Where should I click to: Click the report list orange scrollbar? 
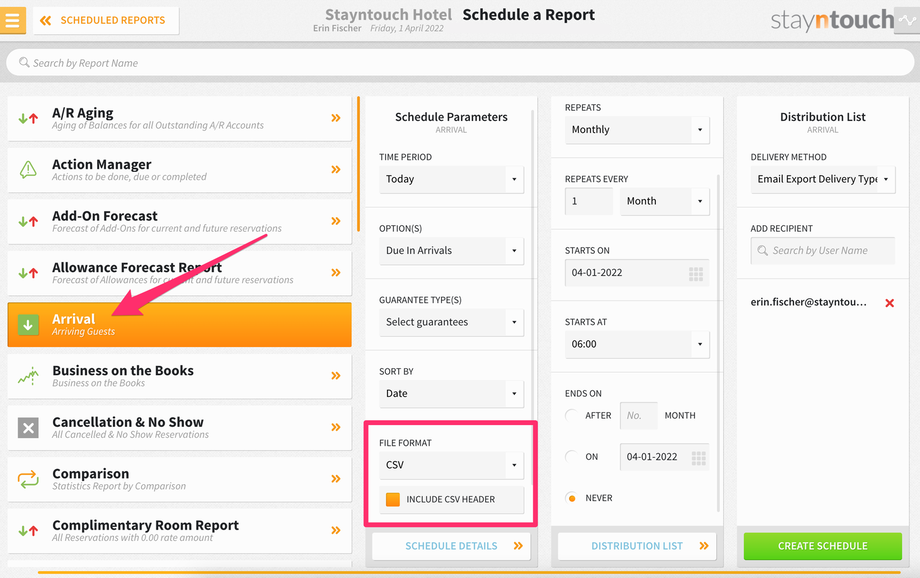click(358, 164)
